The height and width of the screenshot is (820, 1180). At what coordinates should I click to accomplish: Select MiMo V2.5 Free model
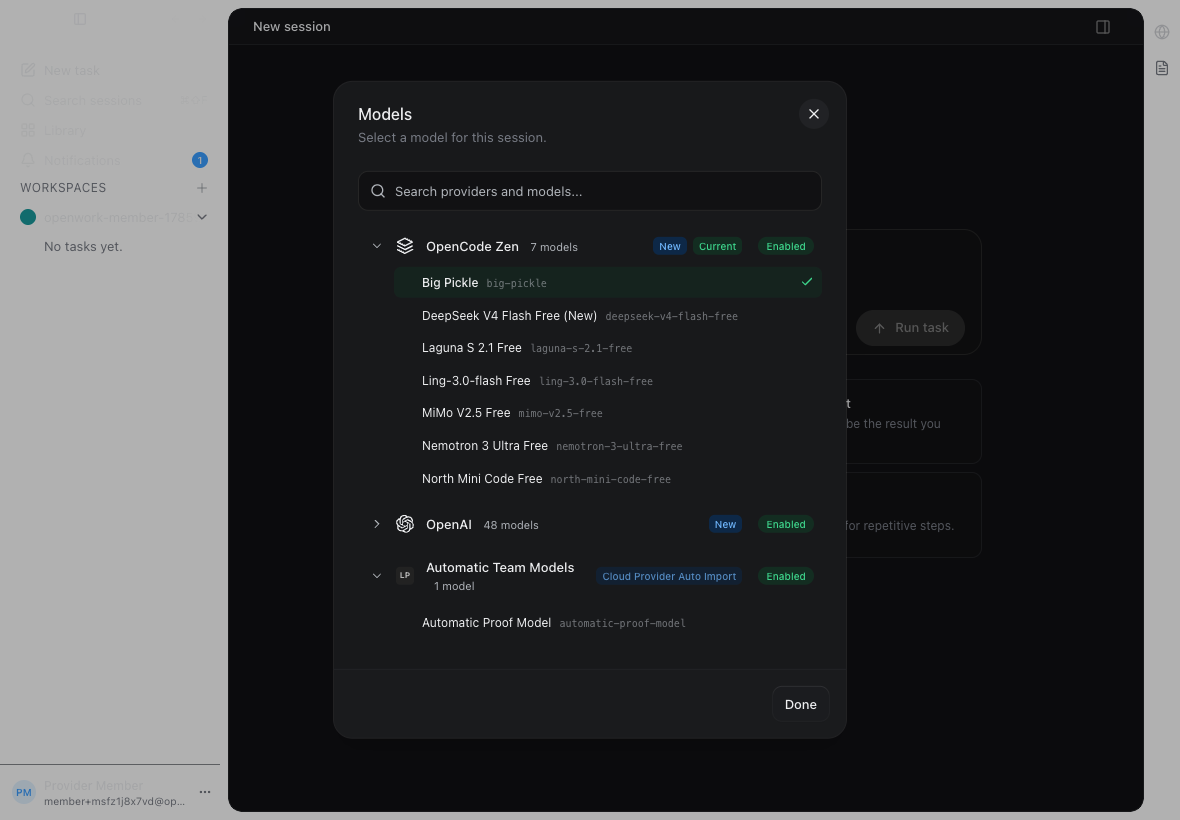pyautogui.click(x=607, y=413)
